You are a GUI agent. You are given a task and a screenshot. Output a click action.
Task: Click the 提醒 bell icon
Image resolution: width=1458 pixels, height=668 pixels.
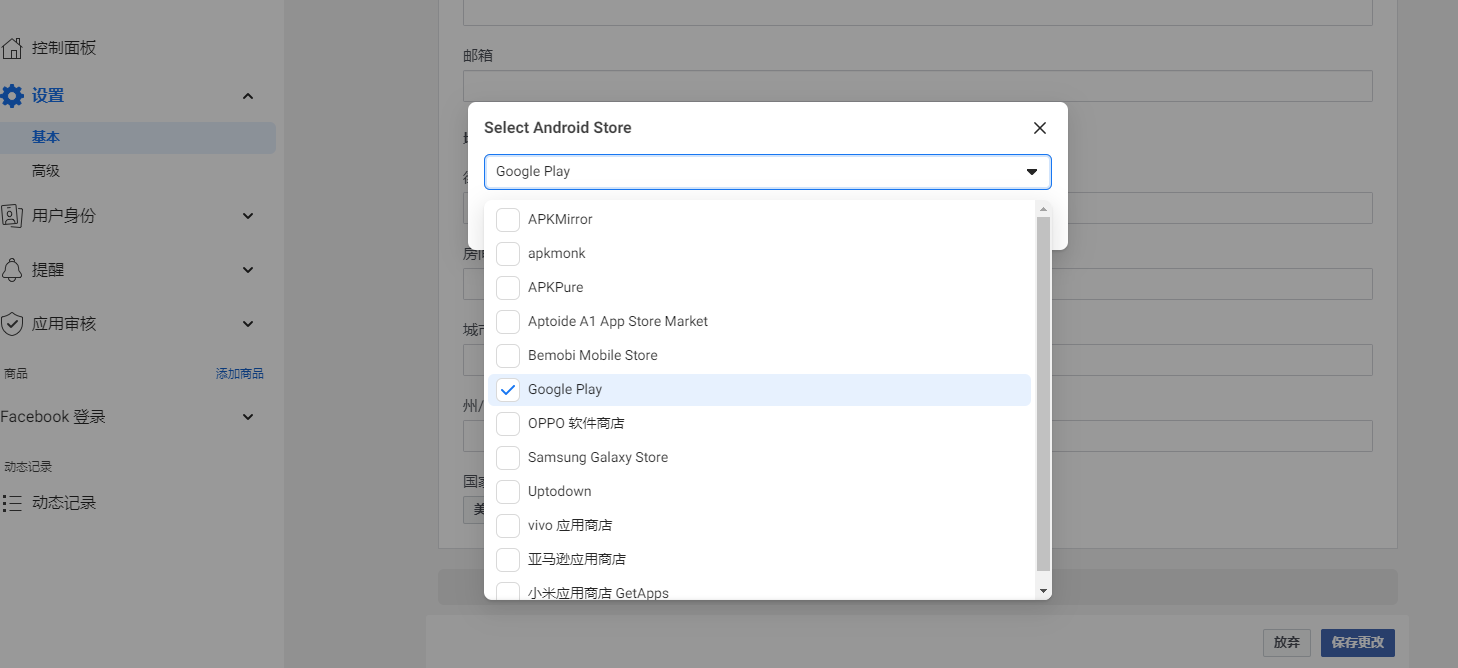(x=12, y=270)
